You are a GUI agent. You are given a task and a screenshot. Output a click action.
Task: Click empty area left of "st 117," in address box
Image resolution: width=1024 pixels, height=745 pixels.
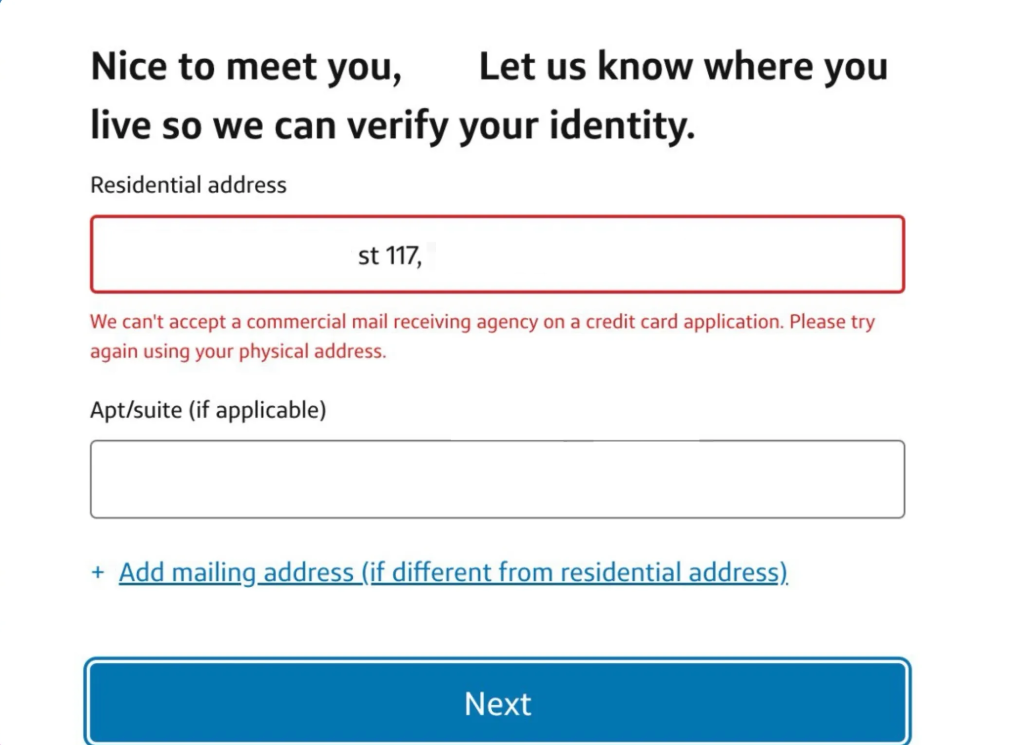[x=220, y=256]
